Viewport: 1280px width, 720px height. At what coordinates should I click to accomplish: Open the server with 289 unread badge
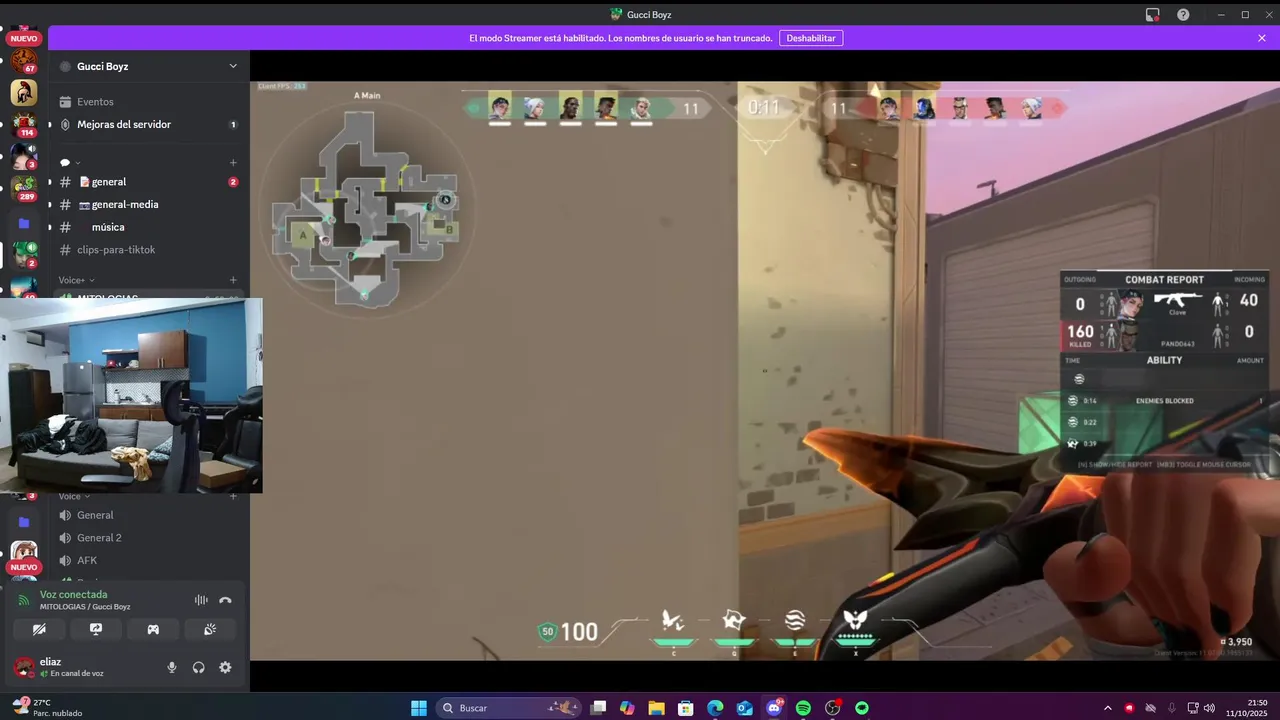click(x=24, y=189)
